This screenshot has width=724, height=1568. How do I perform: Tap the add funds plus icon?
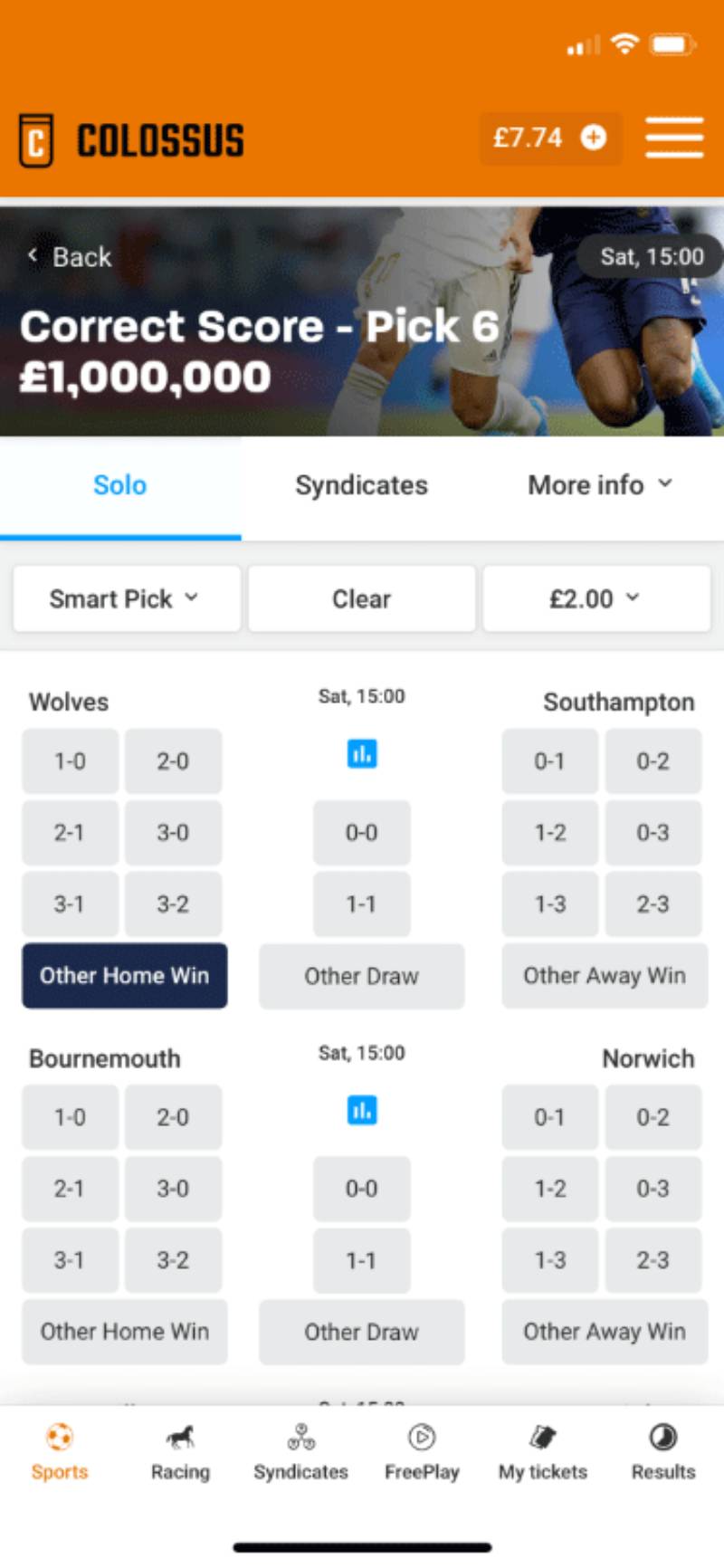coord(594,138)
